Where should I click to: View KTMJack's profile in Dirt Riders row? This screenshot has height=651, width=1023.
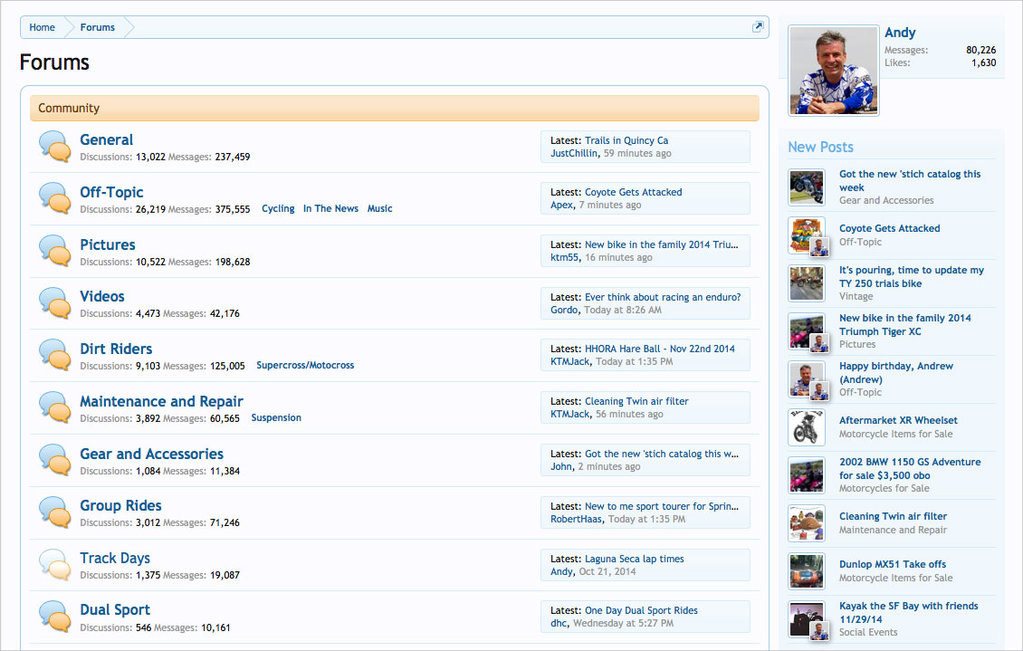(570, 362)
